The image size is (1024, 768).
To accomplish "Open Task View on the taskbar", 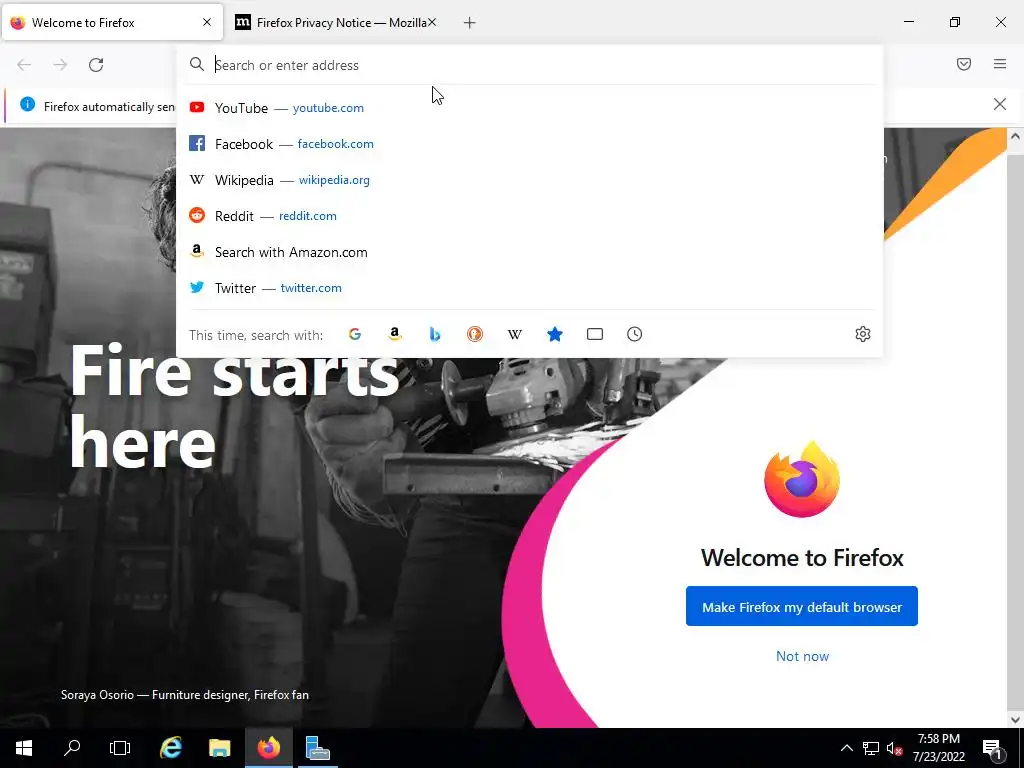I will [x=120, y=748].
